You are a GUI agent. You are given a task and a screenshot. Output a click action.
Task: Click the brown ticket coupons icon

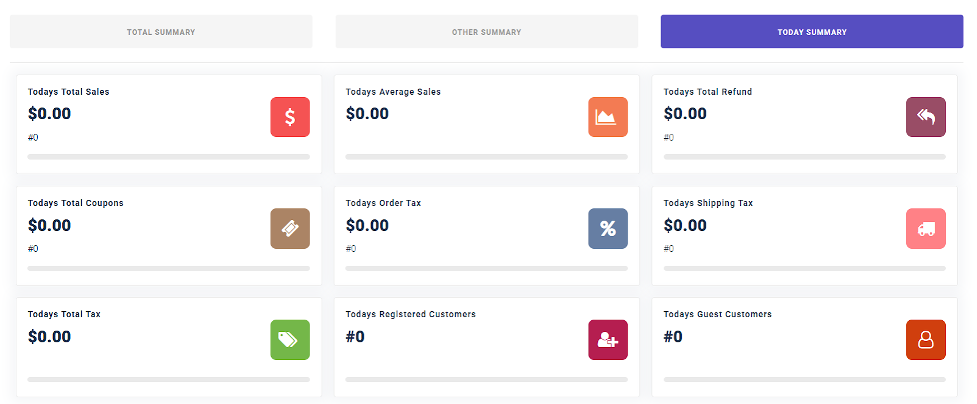(290, 228)
